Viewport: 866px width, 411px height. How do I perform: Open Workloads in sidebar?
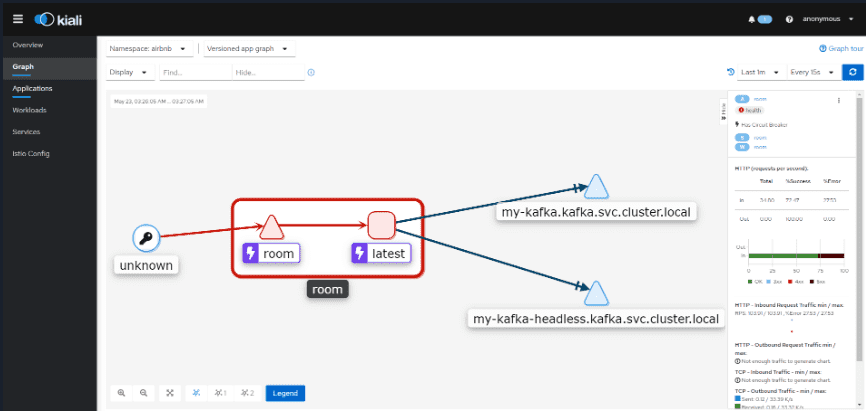pos(48,110)
